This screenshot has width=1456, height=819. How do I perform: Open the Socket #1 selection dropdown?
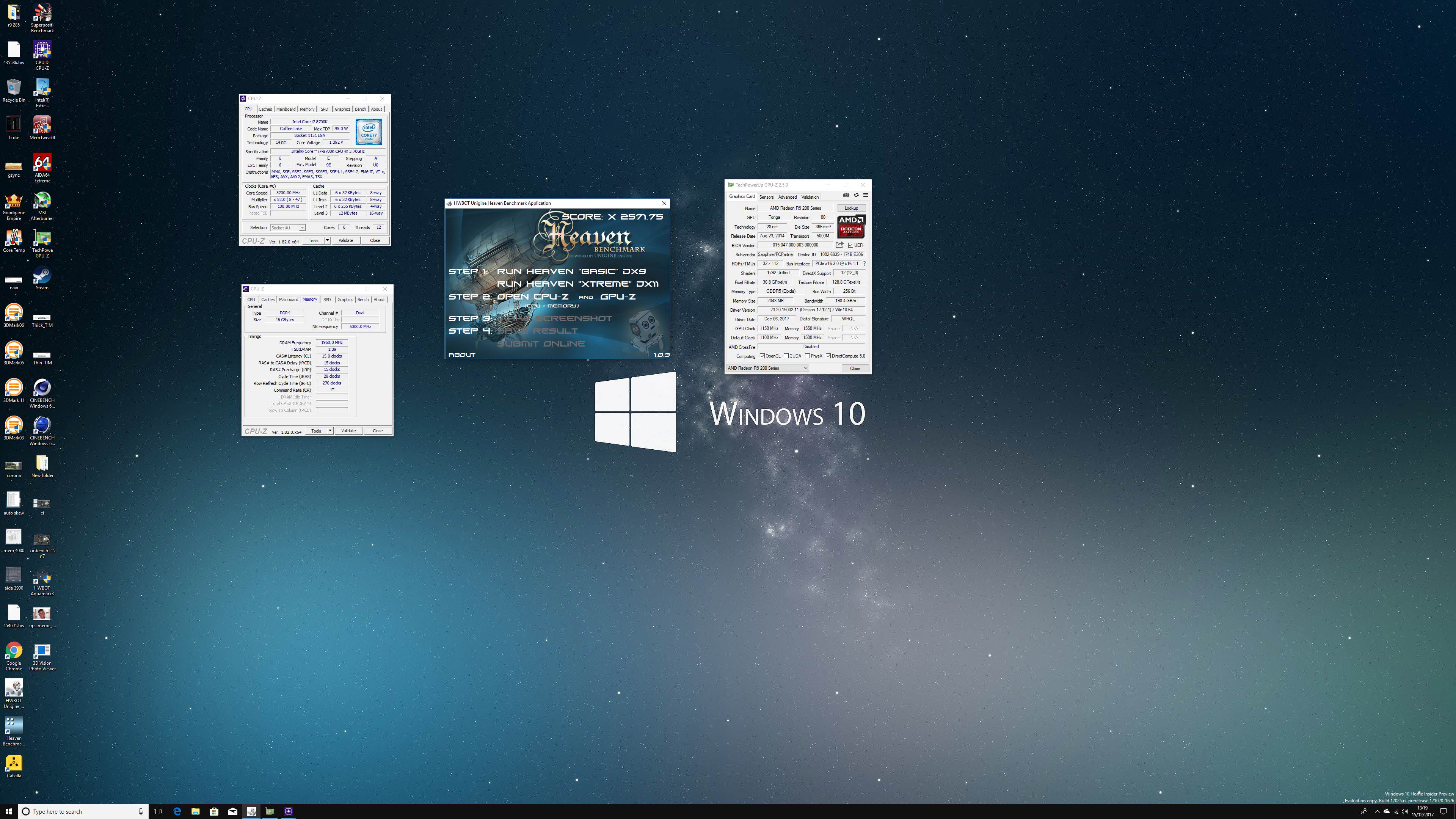(x=288, y=228)
